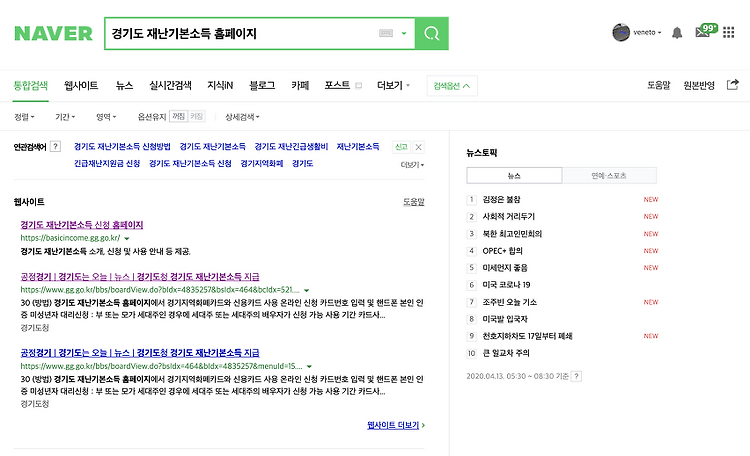This screenshot has width=750, height=456.
Task: Expand arrow next to basicincome.gg.go.kr URL
Action: [x=127, y=238]
